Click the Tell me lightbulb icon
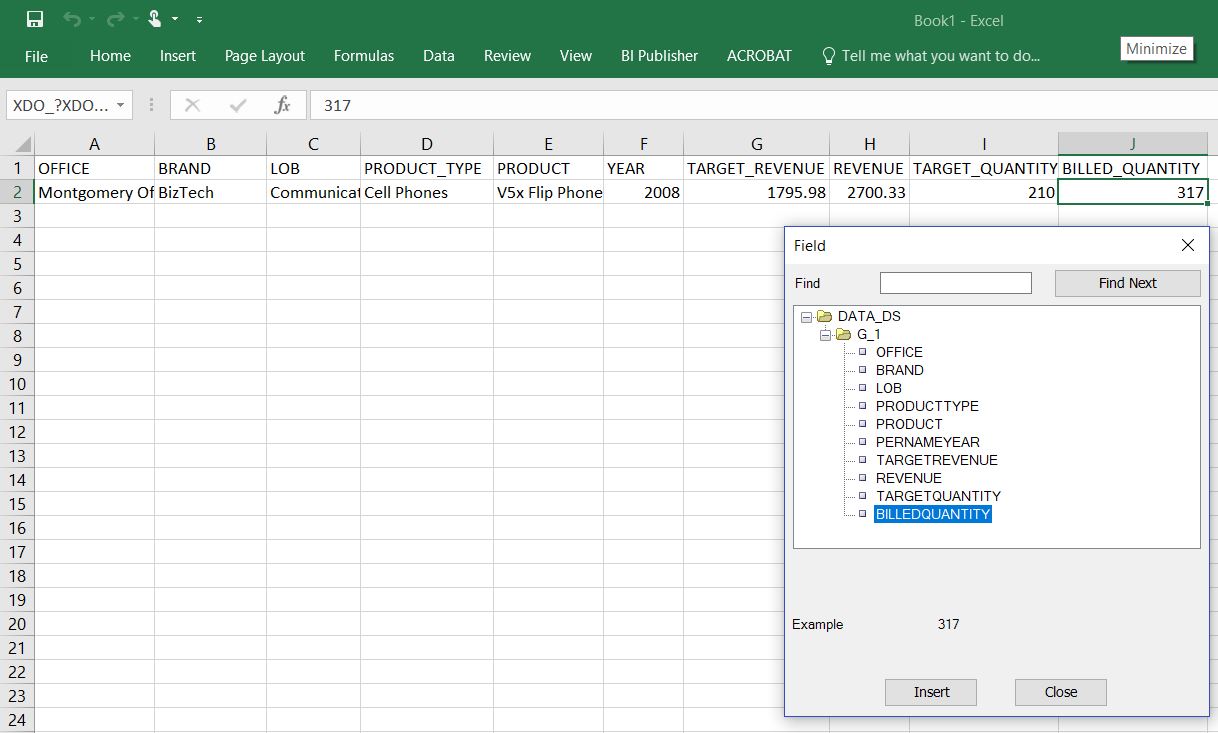 (827, 56)
